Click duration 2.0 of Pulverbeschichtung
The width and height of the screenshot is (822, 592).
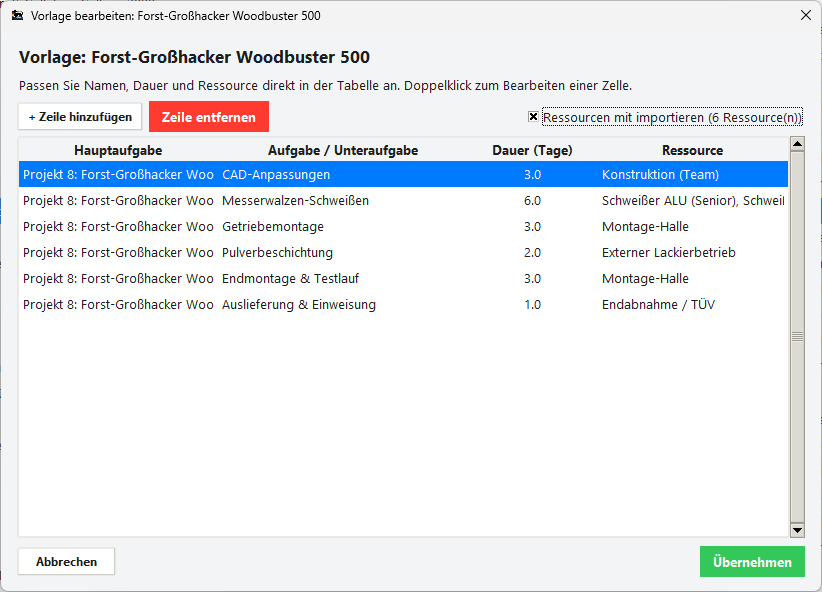tap(533, 253)
